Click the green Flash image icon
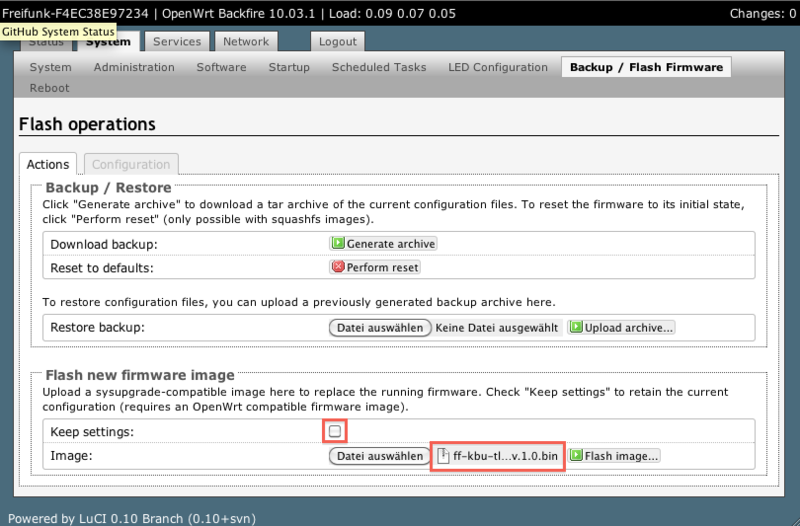 [576, 455]
